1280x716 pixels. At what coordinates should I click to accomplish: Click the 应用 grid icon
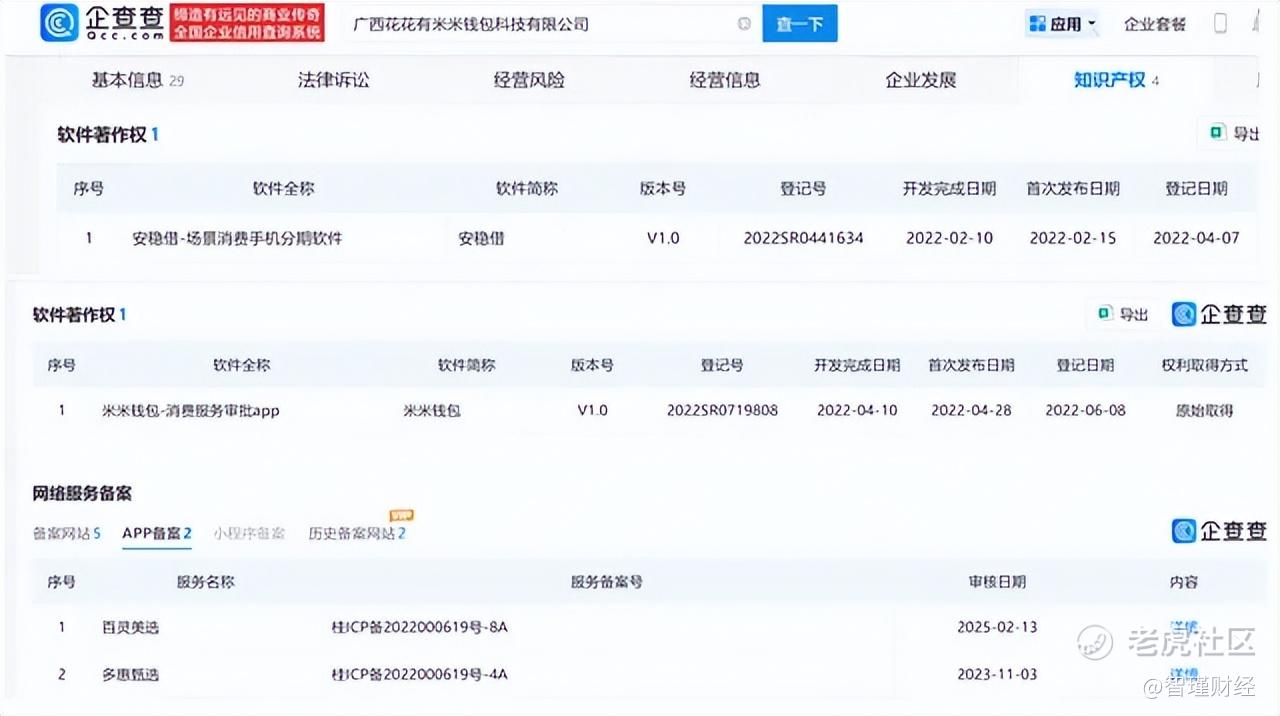pos(1037,24)
